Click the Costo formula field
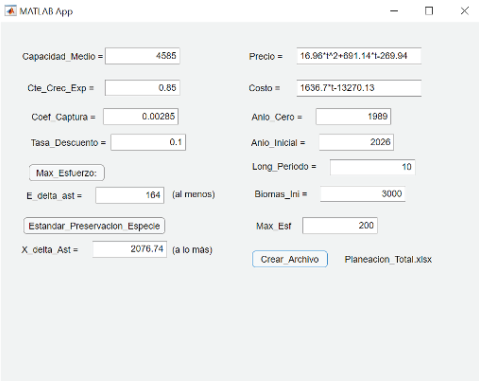The height and width of the screenshot is (381, 479). pyautogui.click(x=359, y=88)
